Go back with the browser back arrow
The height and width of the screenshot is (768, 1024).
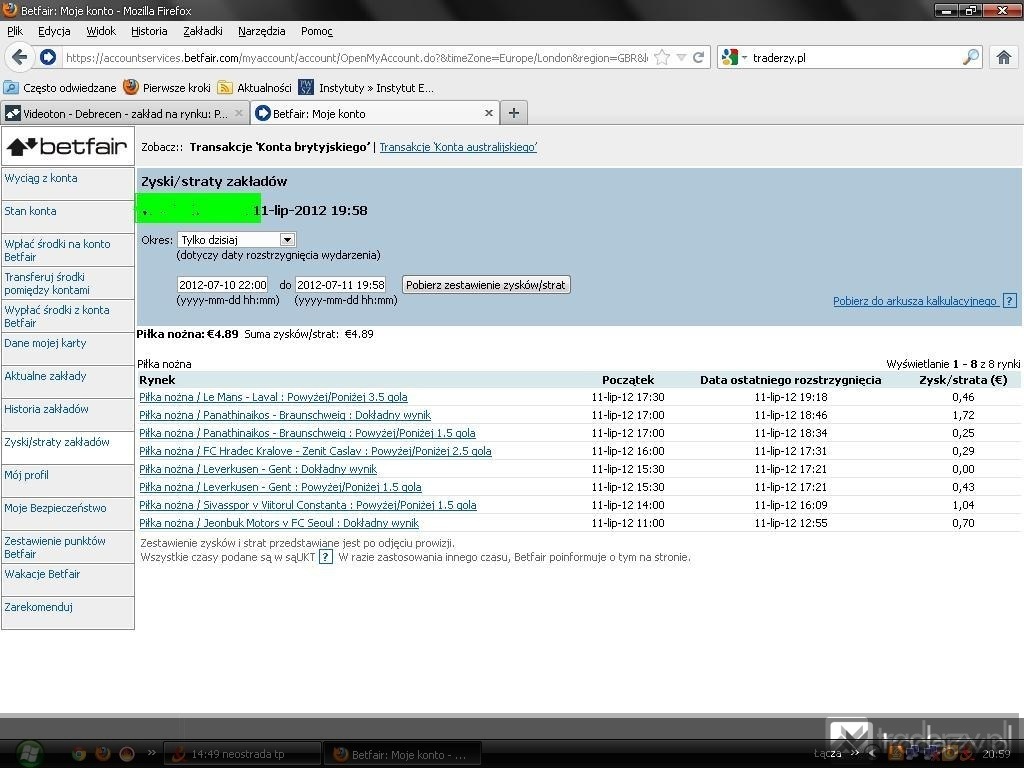pyautogui.click(x=20, y=57)
